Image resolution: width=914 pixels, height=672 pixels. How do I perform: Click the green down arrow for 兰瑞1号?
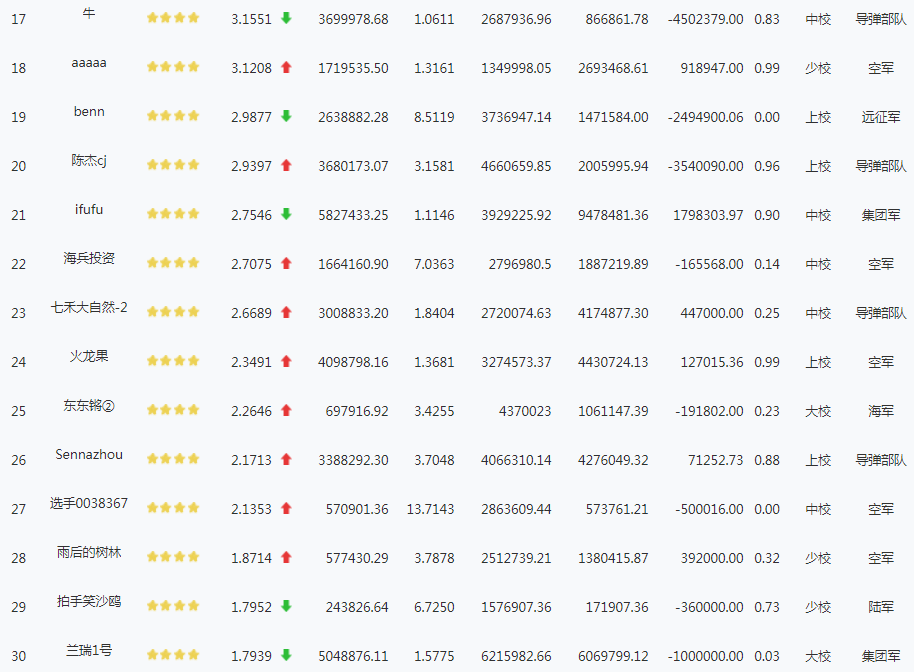[x=286, y=655]
